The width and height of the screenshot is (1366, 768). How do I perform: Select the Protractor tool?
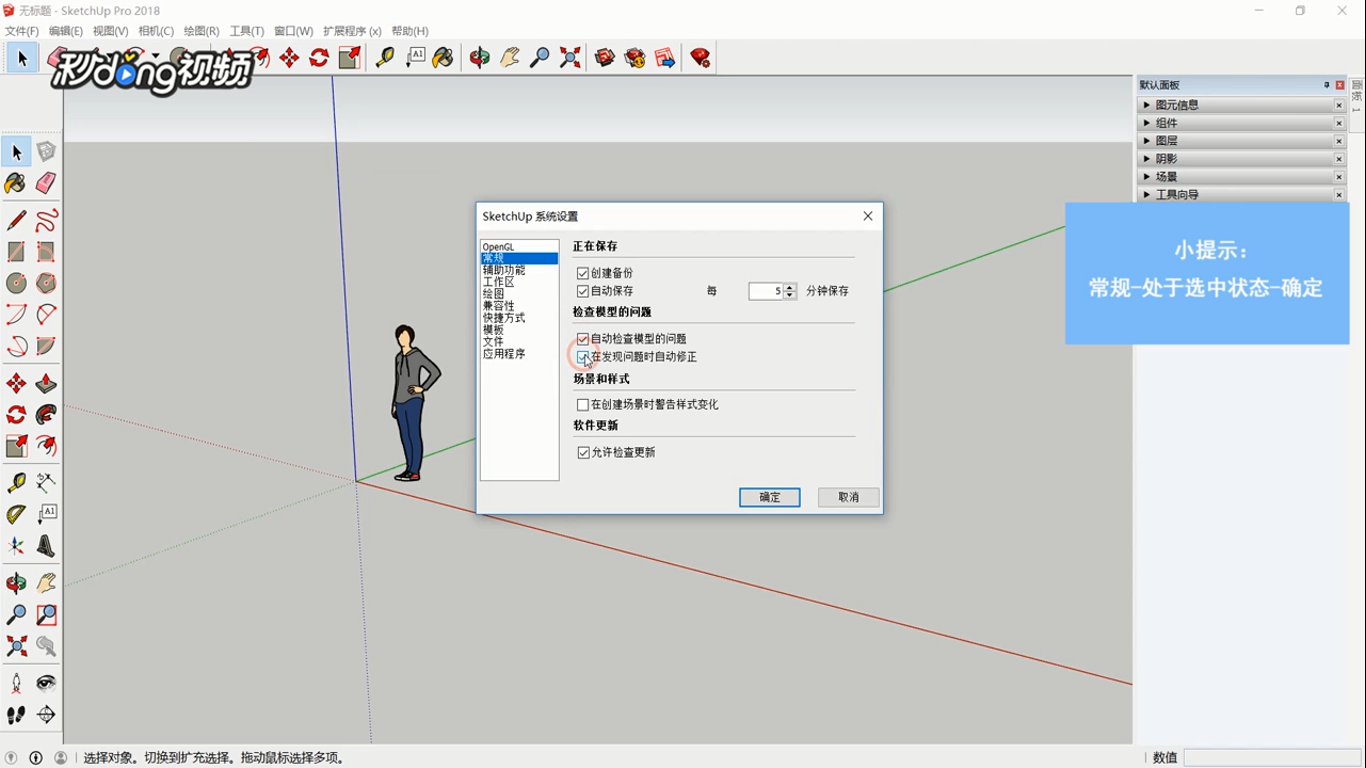16,514
